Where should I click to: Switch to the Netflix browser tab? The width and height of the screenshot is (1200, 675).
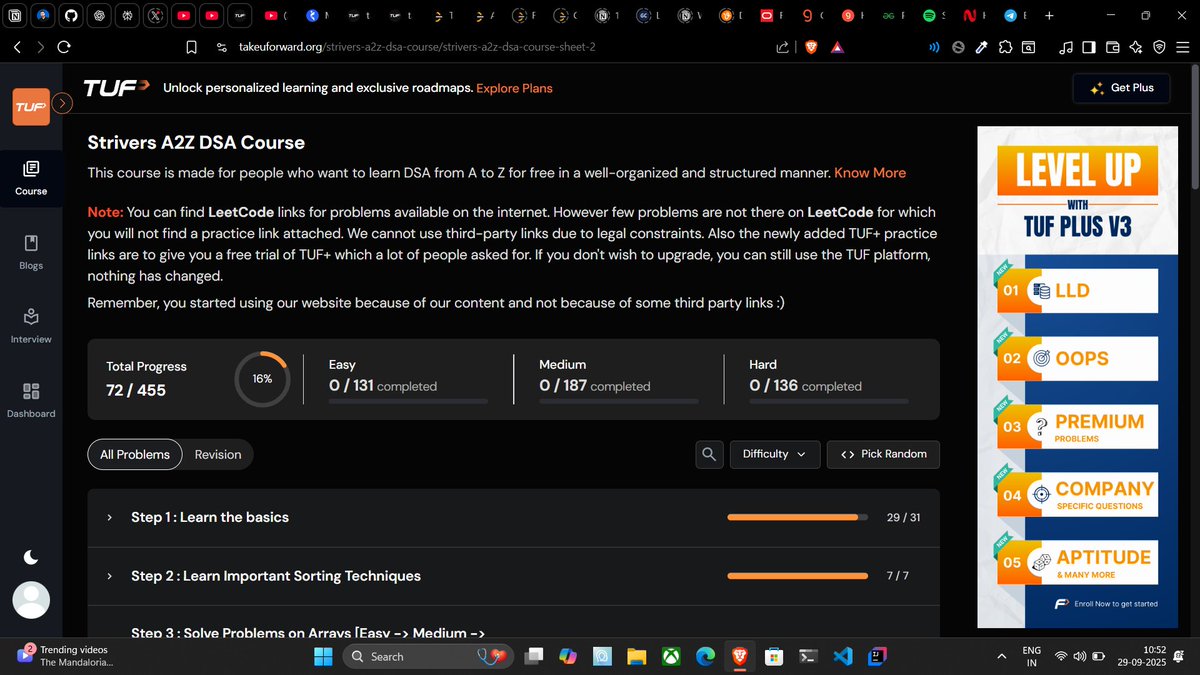pos(976,16)
